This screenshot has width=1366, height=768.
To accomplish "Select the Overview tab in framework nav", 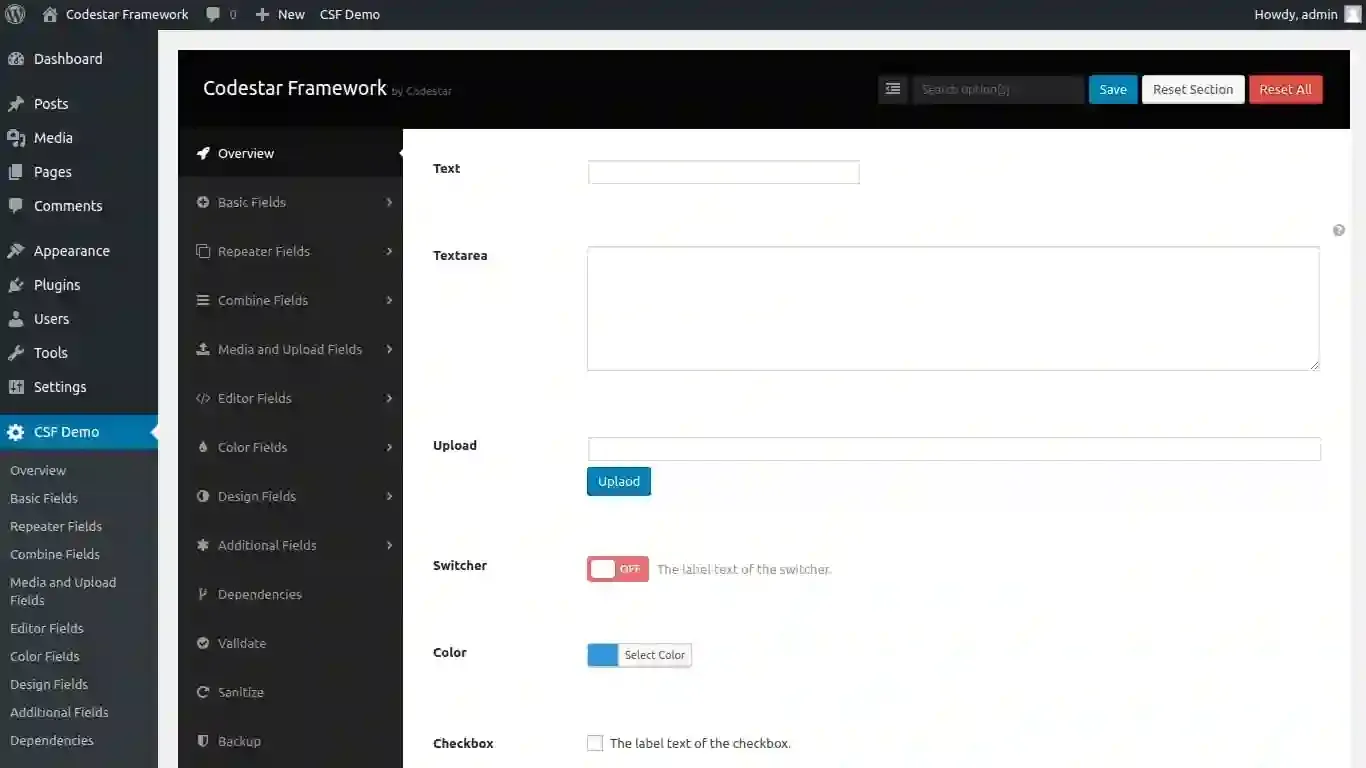I will pyautogui.click(x=290, y=153).
